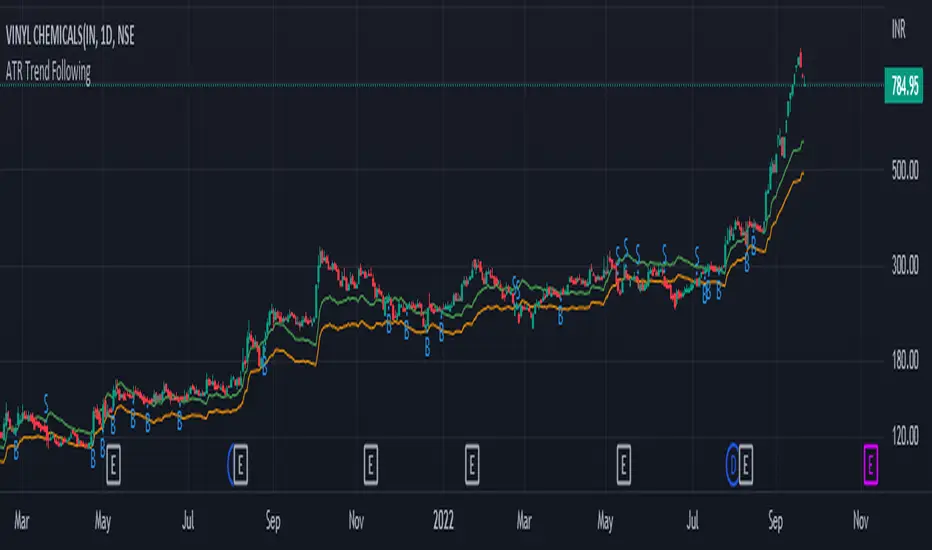Image resolution: width=932 pixels, height=550 pixels.
Task: Click the INR currency label
Action: [x=899, y=29]
